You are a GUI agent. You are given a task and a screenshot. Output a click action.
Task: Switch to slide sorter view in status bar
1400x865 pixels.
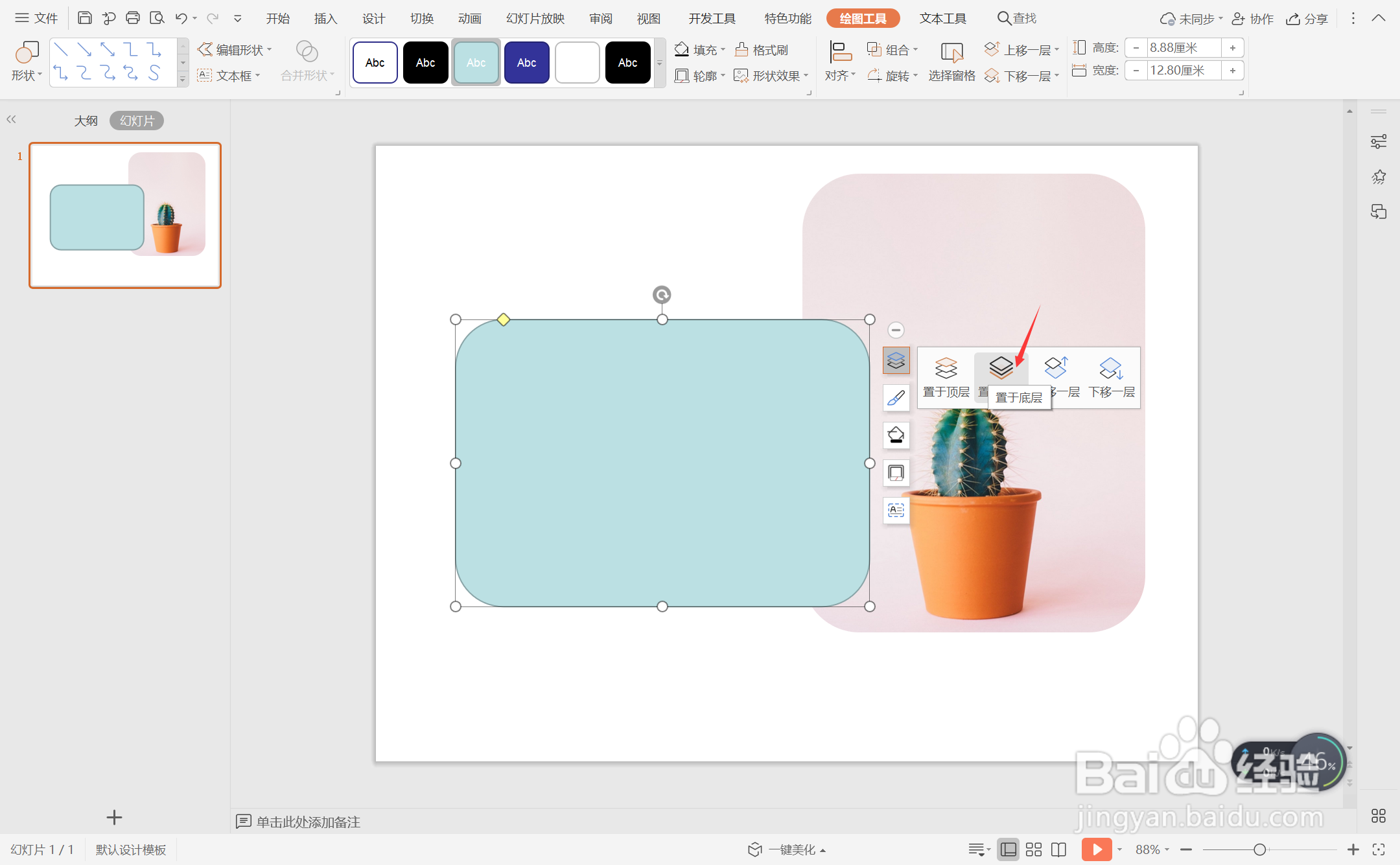[1034, 849]
